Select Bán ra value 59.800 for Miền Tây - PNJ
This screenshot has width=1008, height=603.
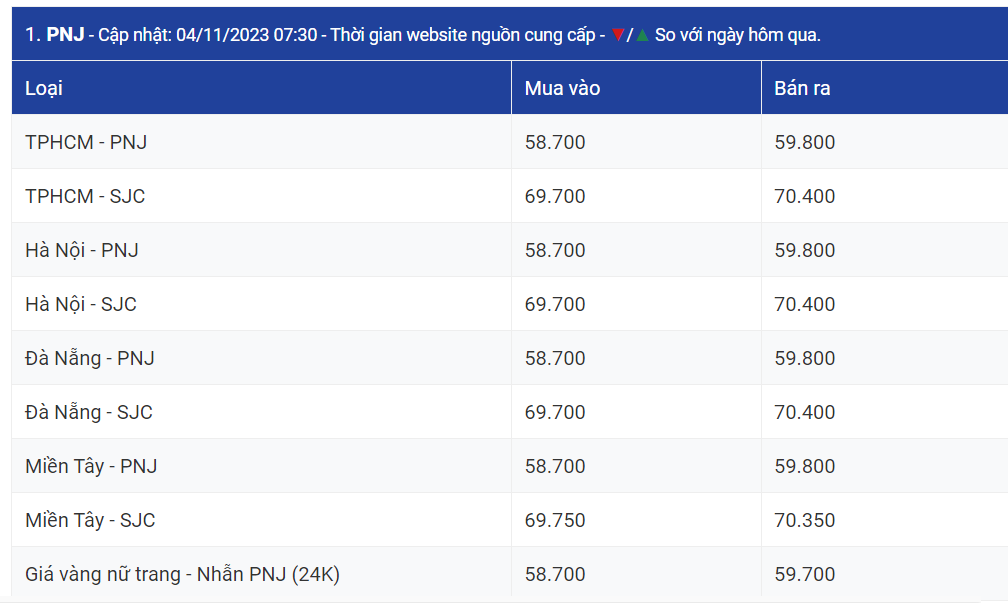(x=805, y=466)
